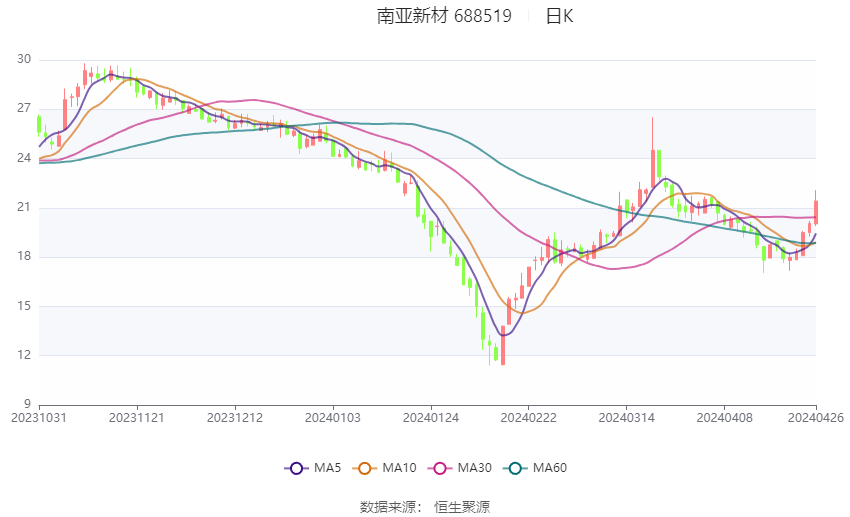Select the 20231121 date axis label
Image resolution: width=850 pixels, height=517 pixels.
coord(137,418)
